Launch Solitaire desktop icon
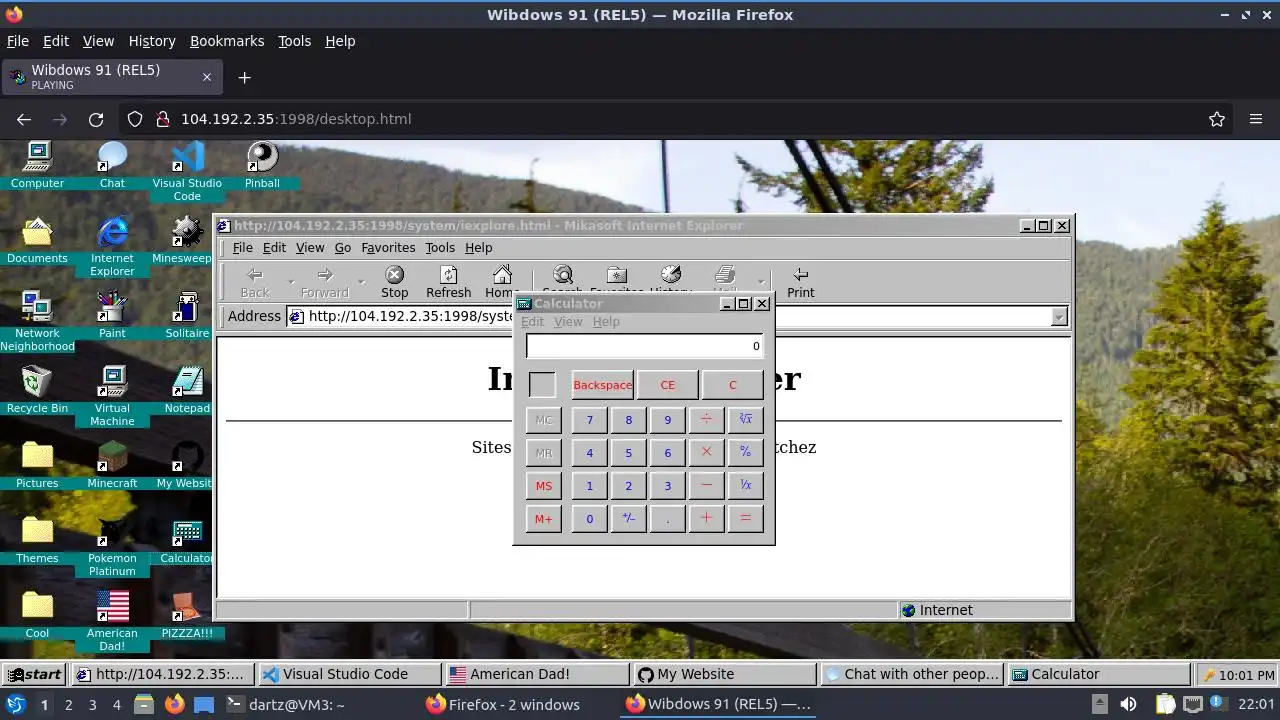Screen dimensions: 1280x720 tap(187, 315)
